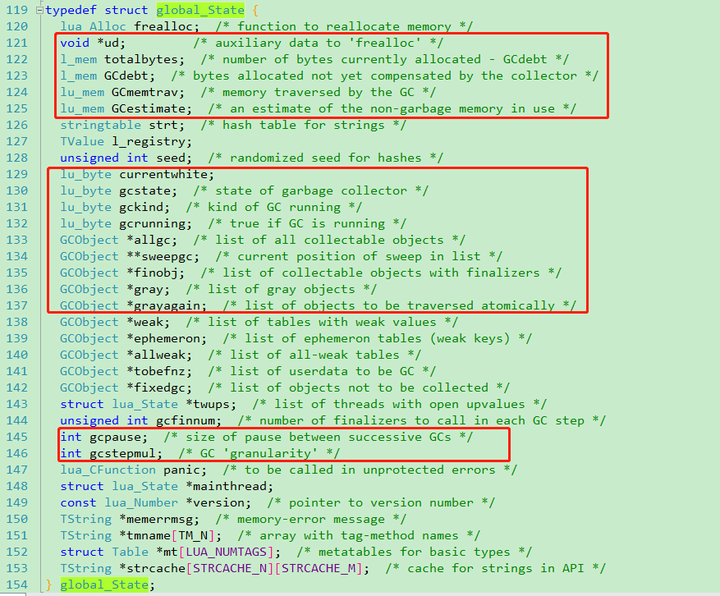Click the finobj pointer name
The height and width of the screenshot is (596, 720).
[x=156, y=273]
